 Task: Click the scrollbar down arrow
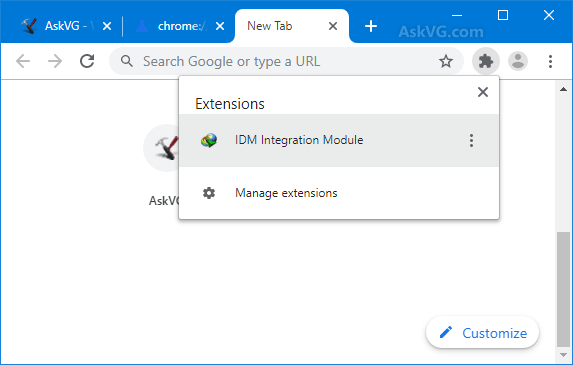point(563,354)
